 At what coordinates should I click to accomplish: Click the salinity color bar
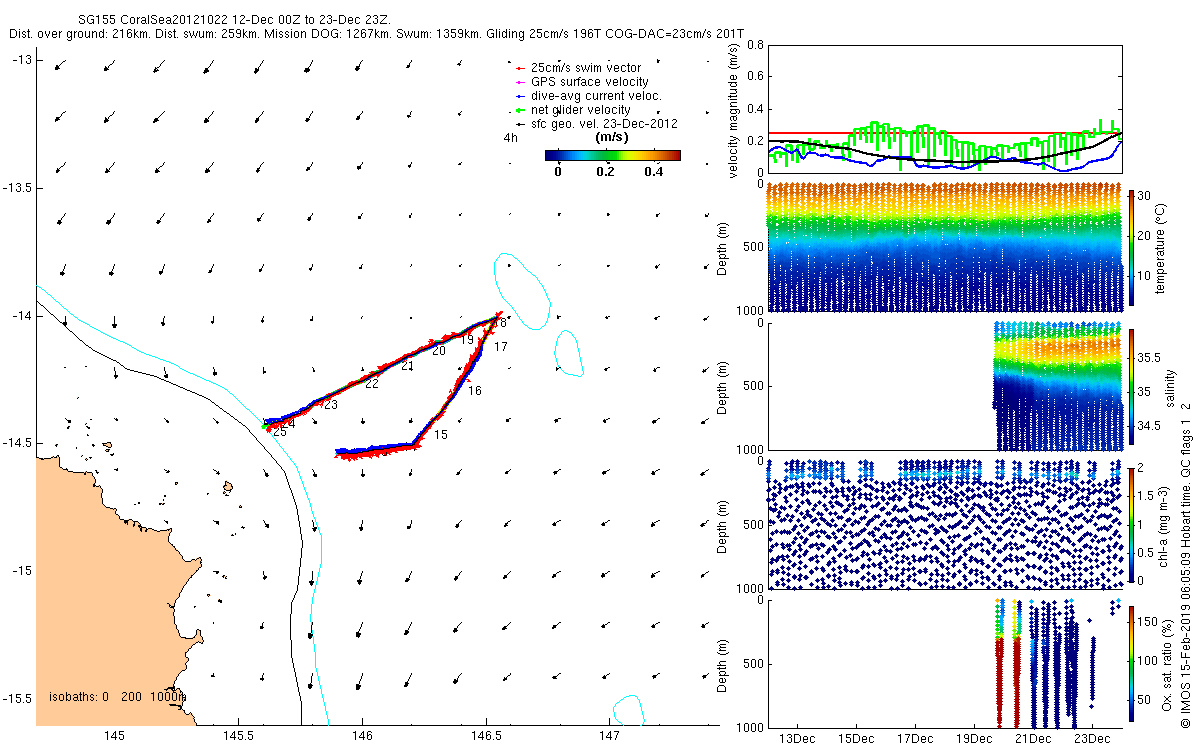click(x=1133, y=389)
